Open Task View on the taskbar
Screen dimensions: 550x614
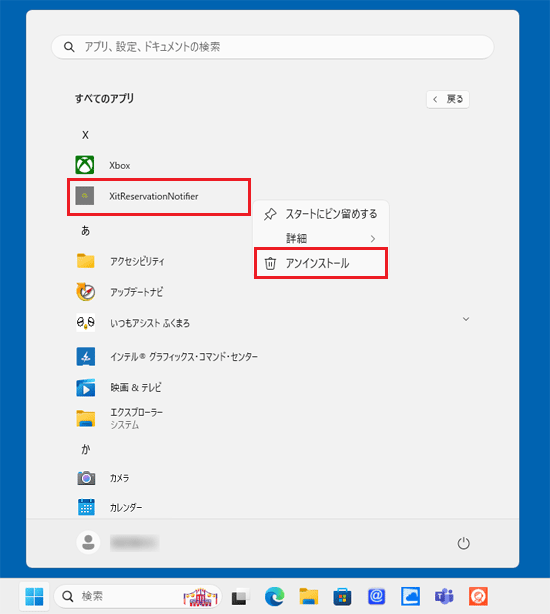240,596
